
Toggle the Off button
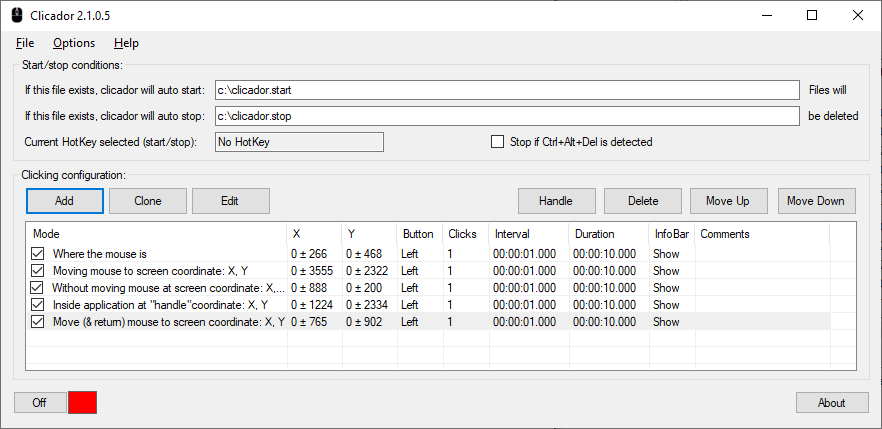click(40, 403)
